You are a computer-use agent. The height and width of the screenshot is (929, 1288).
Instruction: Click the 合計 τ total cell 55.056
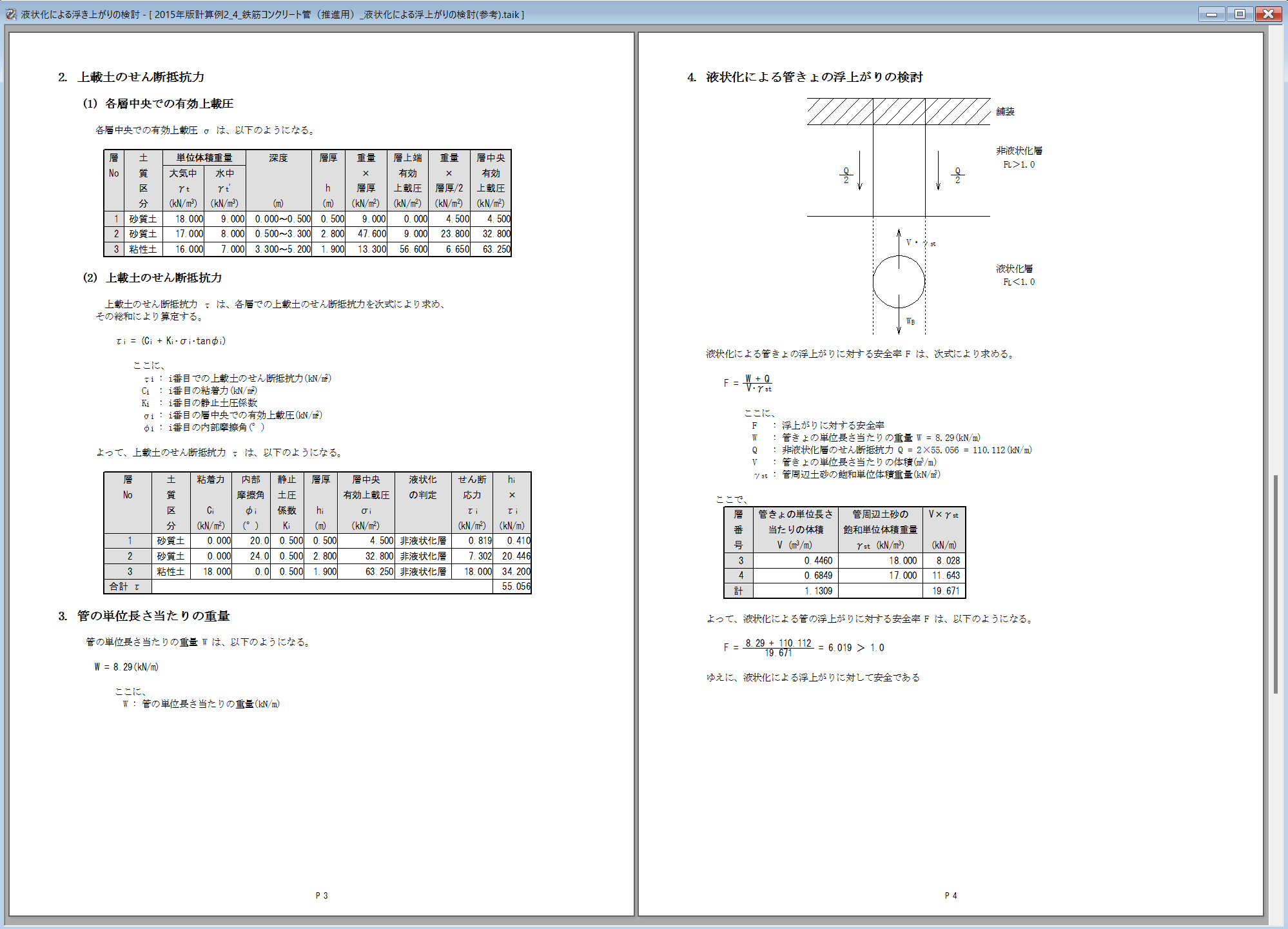[x=515, y=587]
